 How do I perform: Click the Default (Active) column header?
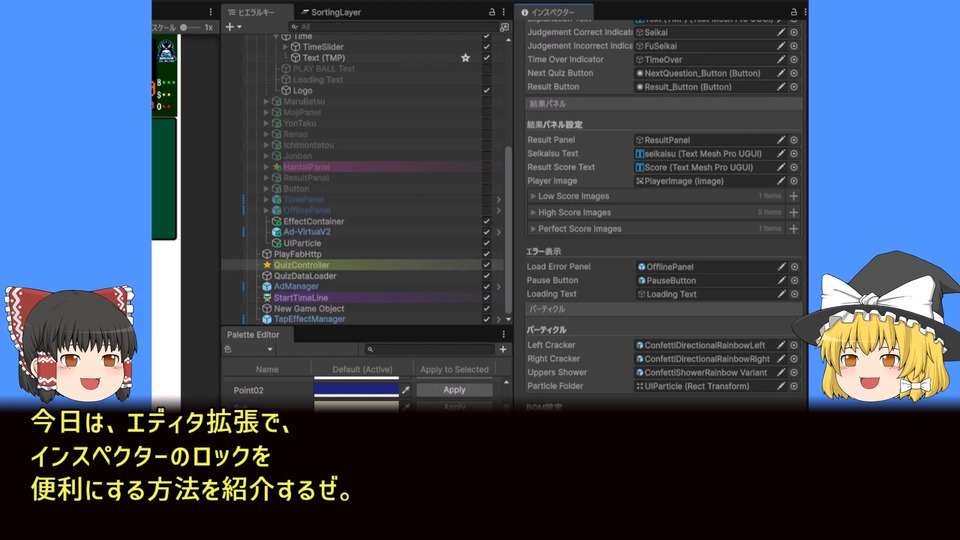click(x=362, y=369)
